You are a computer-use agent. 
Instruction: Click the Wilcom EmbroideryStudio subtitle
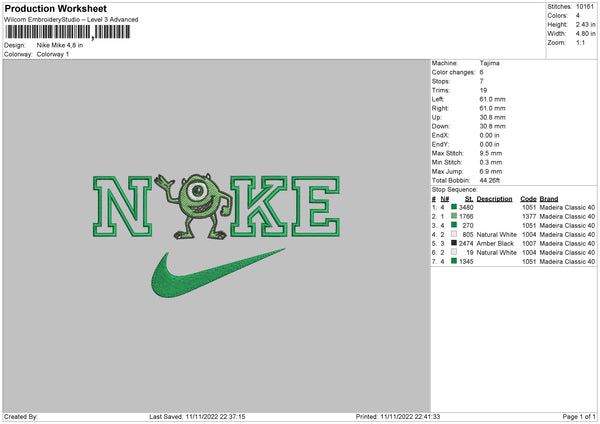(71, 20)
